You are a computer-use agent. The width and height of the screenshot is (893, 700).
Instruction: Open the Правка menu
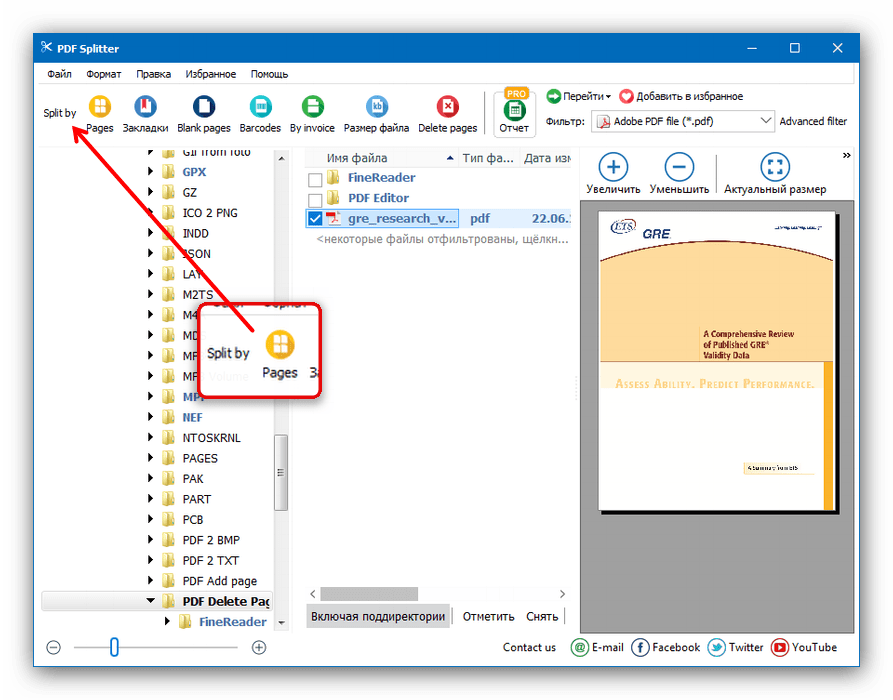(x=153, y=74)
